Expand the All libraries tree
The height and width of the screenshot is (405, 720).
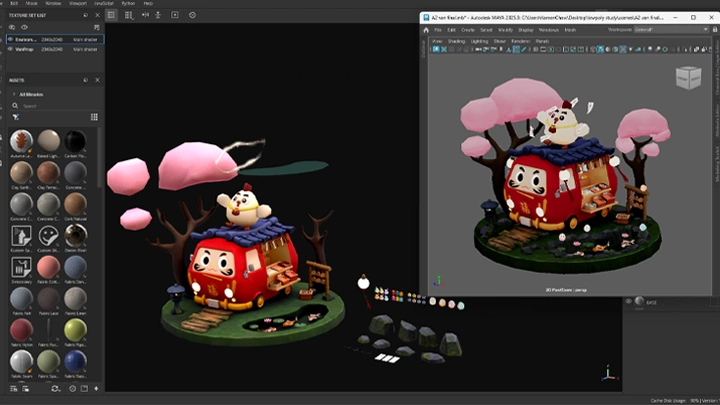(13, 94)
